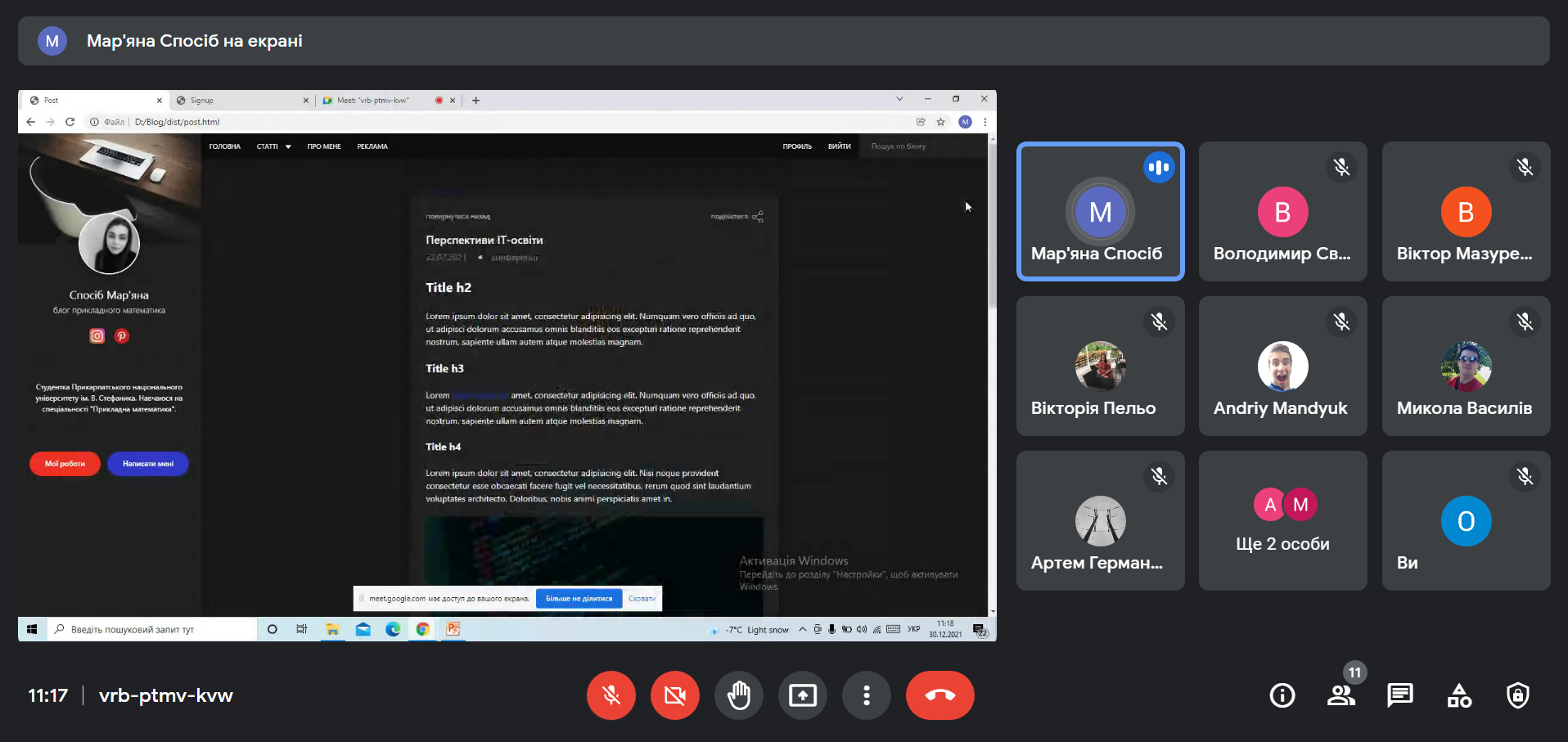Click Микола Василів participant tile
This screenshot has height=742, width=1568.
pyautogui.click(x=1467, y=366)
